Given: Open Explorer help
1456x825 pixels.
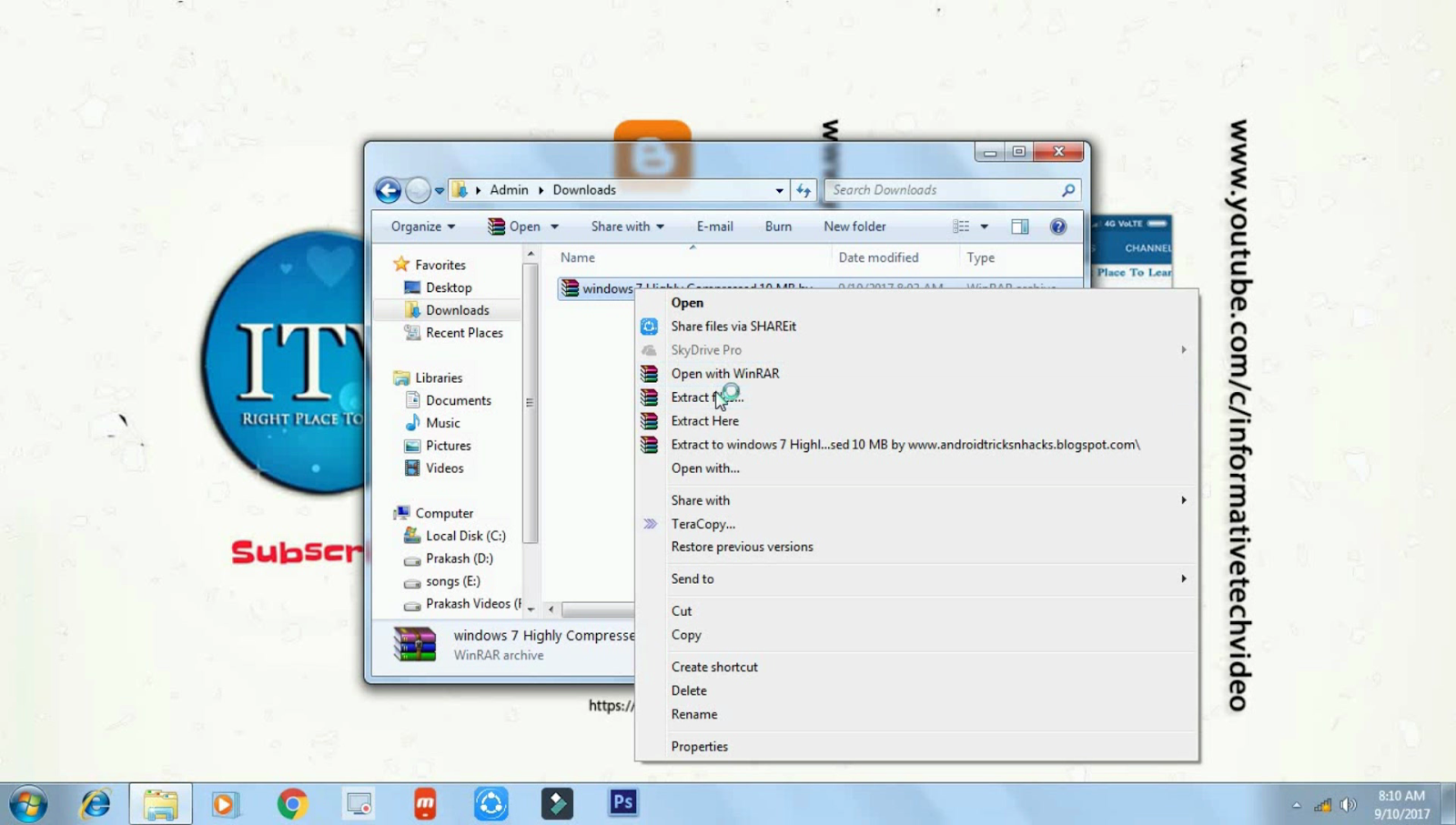Looking at the screenshot, I should coord(1057,226).
